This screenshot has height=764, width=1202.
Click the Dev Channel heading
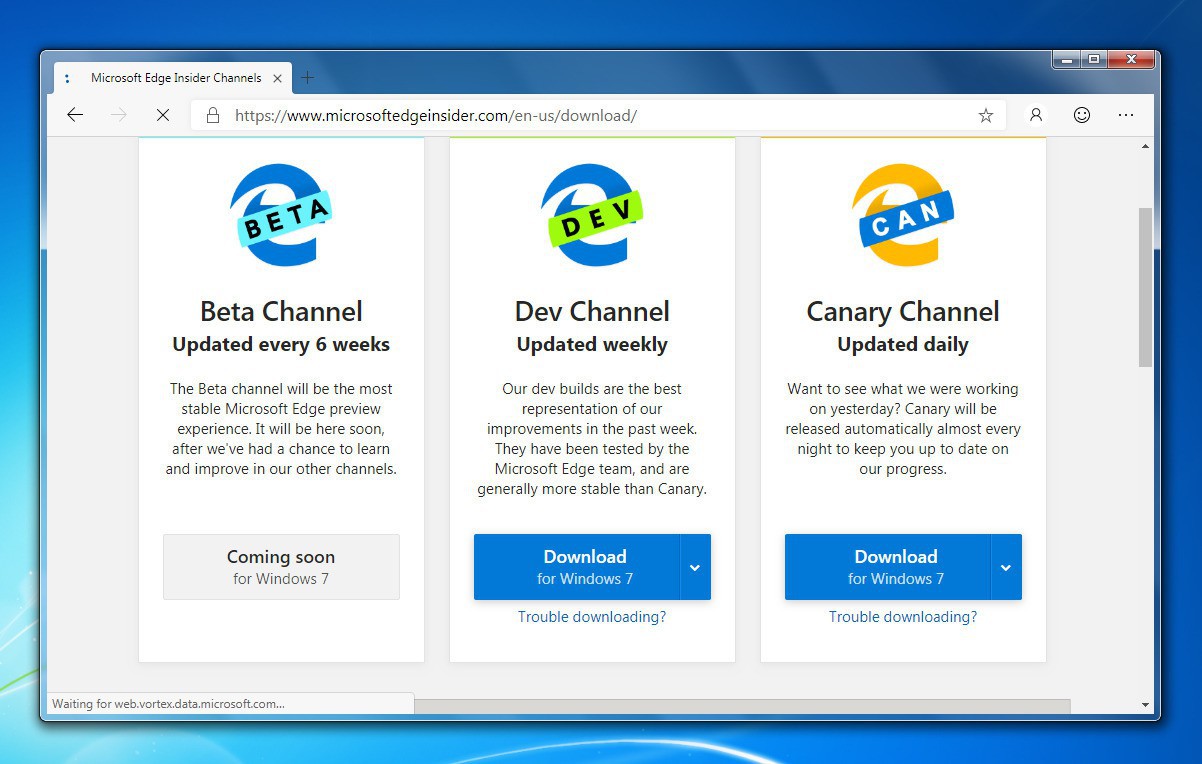click(592, 311)
